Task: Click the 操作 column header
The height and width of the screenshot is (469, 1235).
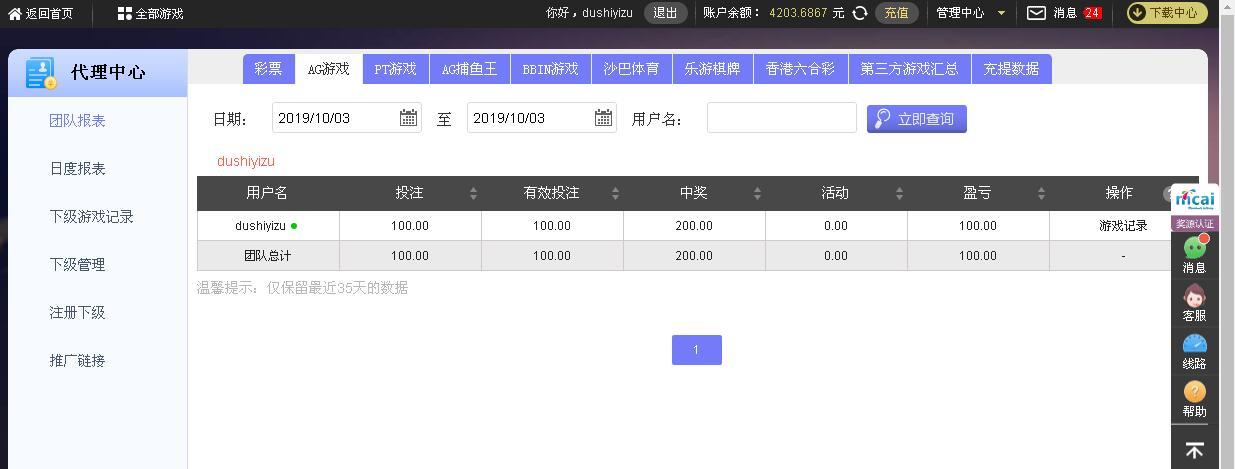Action: pyautogui.click(x=1119, y=193)
